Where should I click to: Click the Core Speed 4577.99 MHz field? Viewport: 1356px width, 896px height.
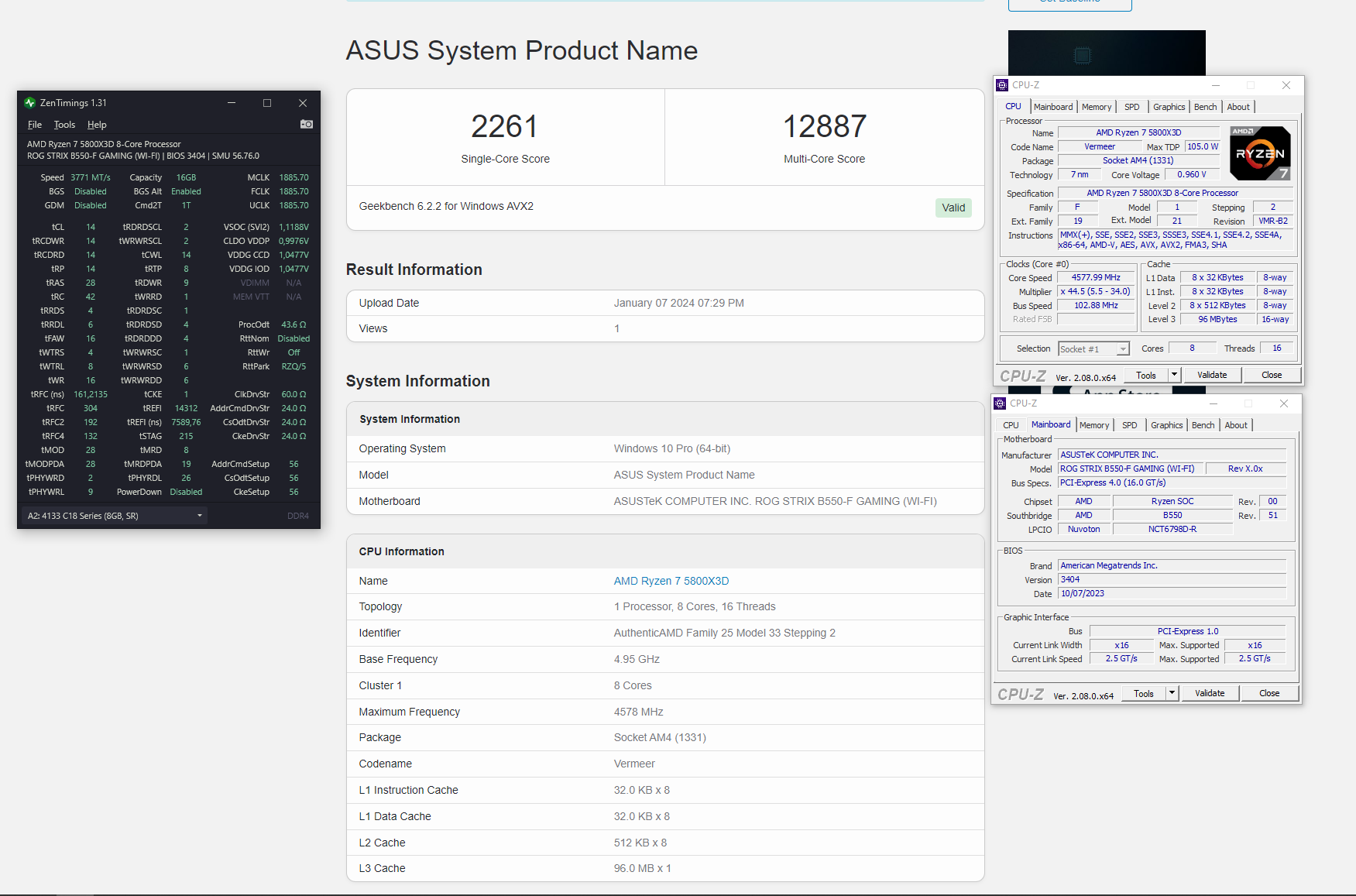click(1096, 277)
